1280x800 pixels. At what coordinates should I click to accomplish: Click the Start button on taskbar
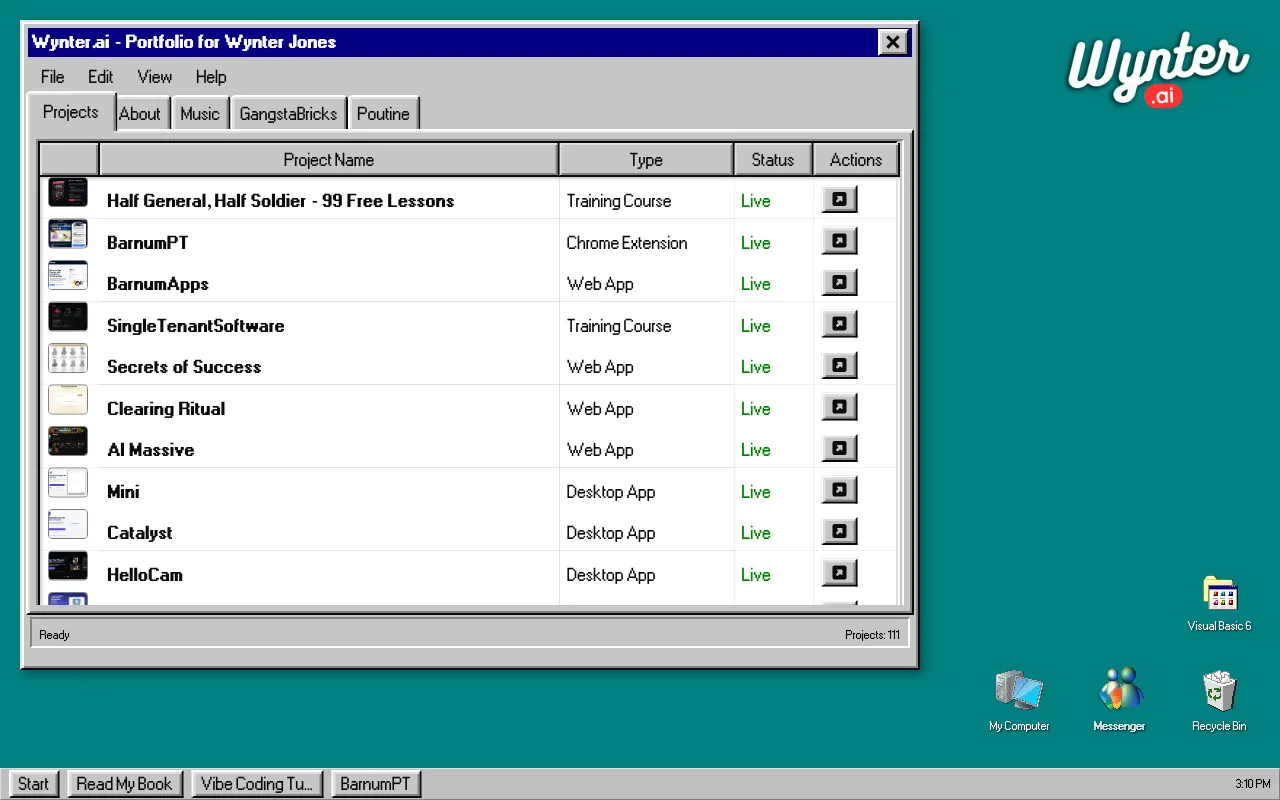(x=33, y=784)
